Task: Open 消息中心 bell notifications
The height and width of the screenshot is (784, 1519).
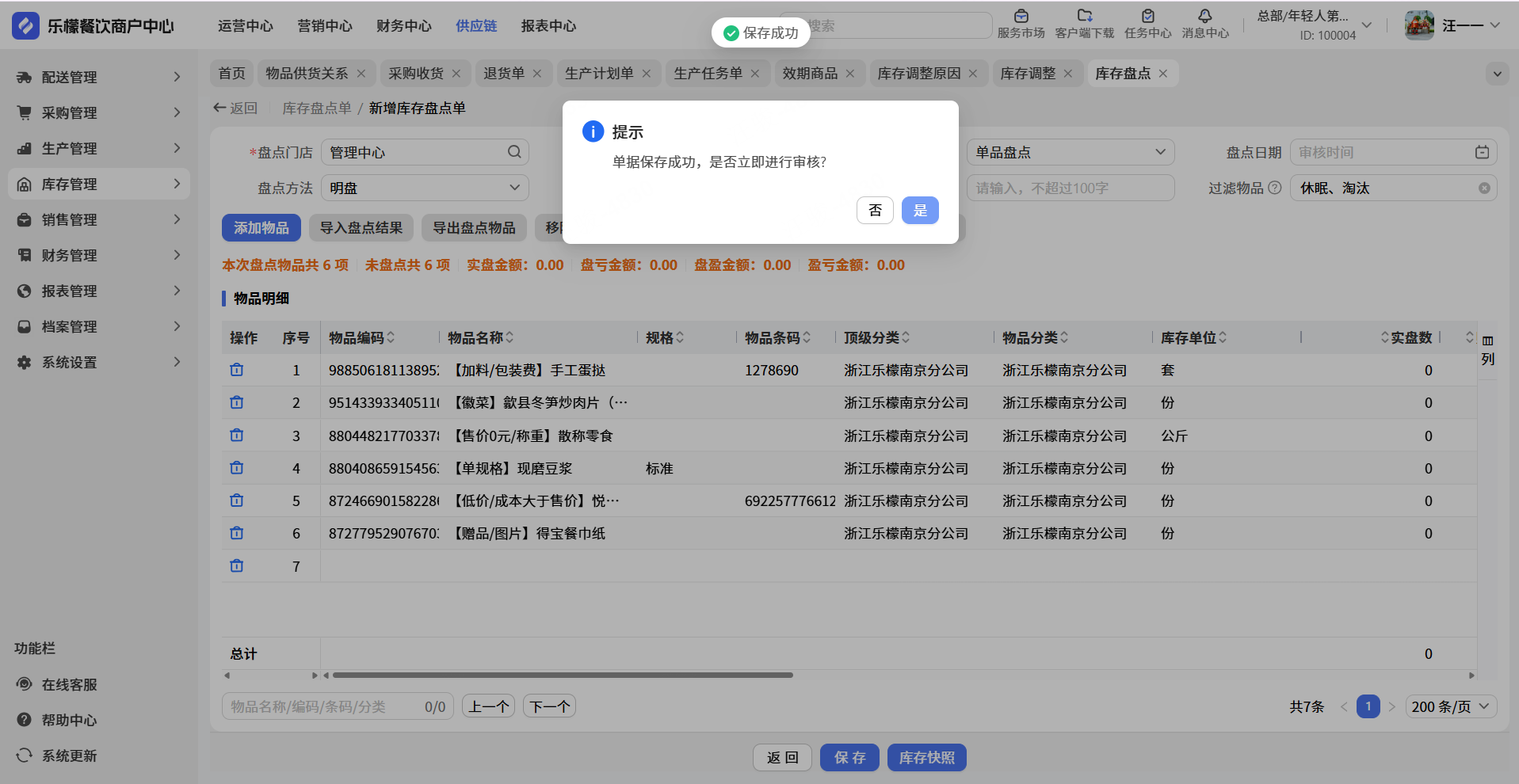Action: click(1204, 17)
